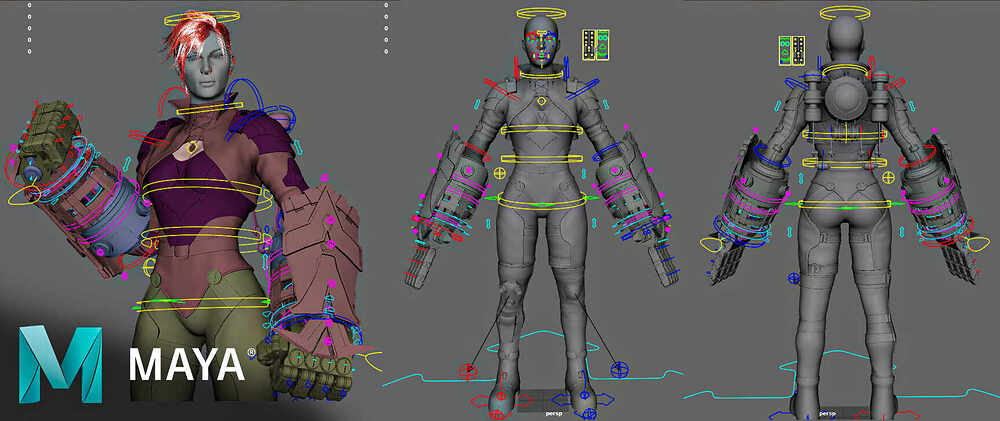Pick the yellow diamond chest control on front view
The height and width of the screenshot is (421, 1000).
541,101
